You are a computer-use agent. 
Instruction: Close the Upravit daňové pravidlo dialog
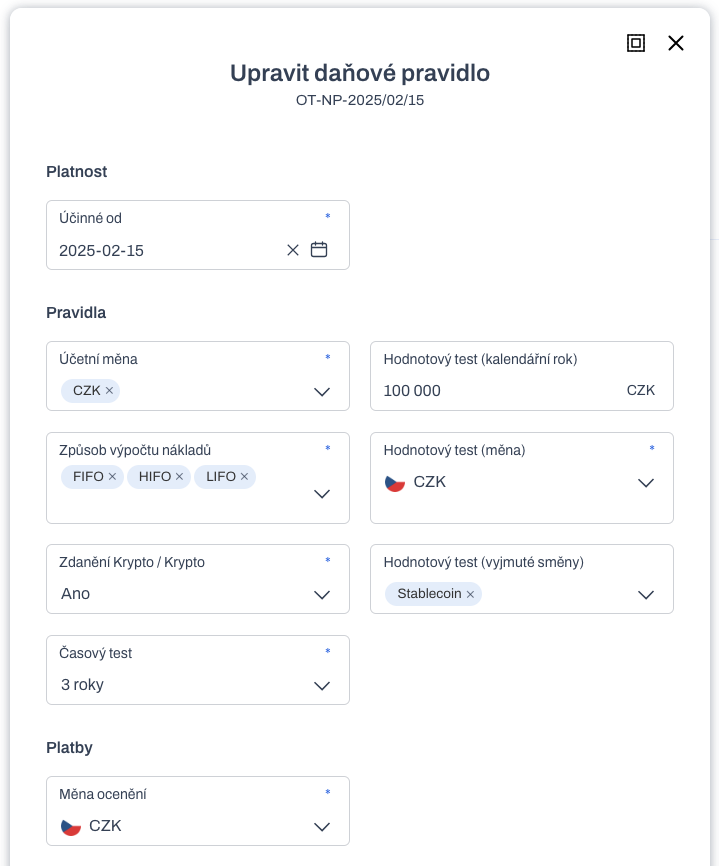(x=676, y=43)
